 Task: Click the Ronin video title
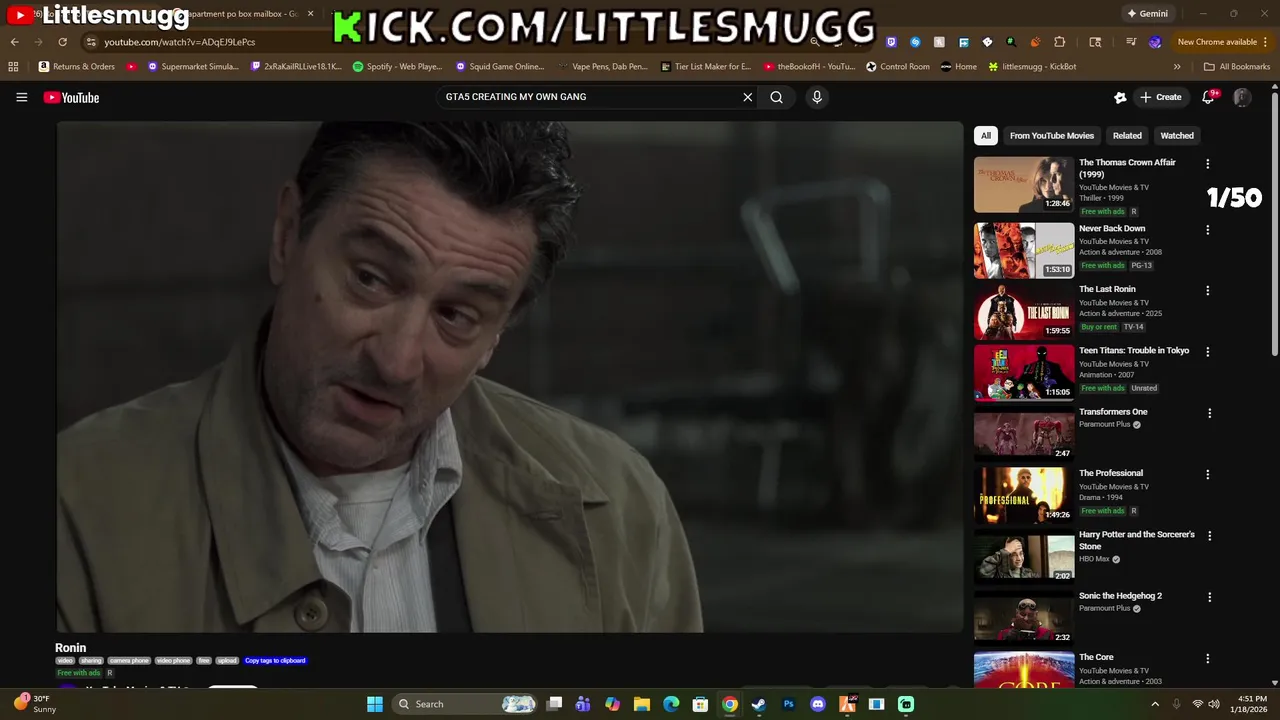pos(70,648)
